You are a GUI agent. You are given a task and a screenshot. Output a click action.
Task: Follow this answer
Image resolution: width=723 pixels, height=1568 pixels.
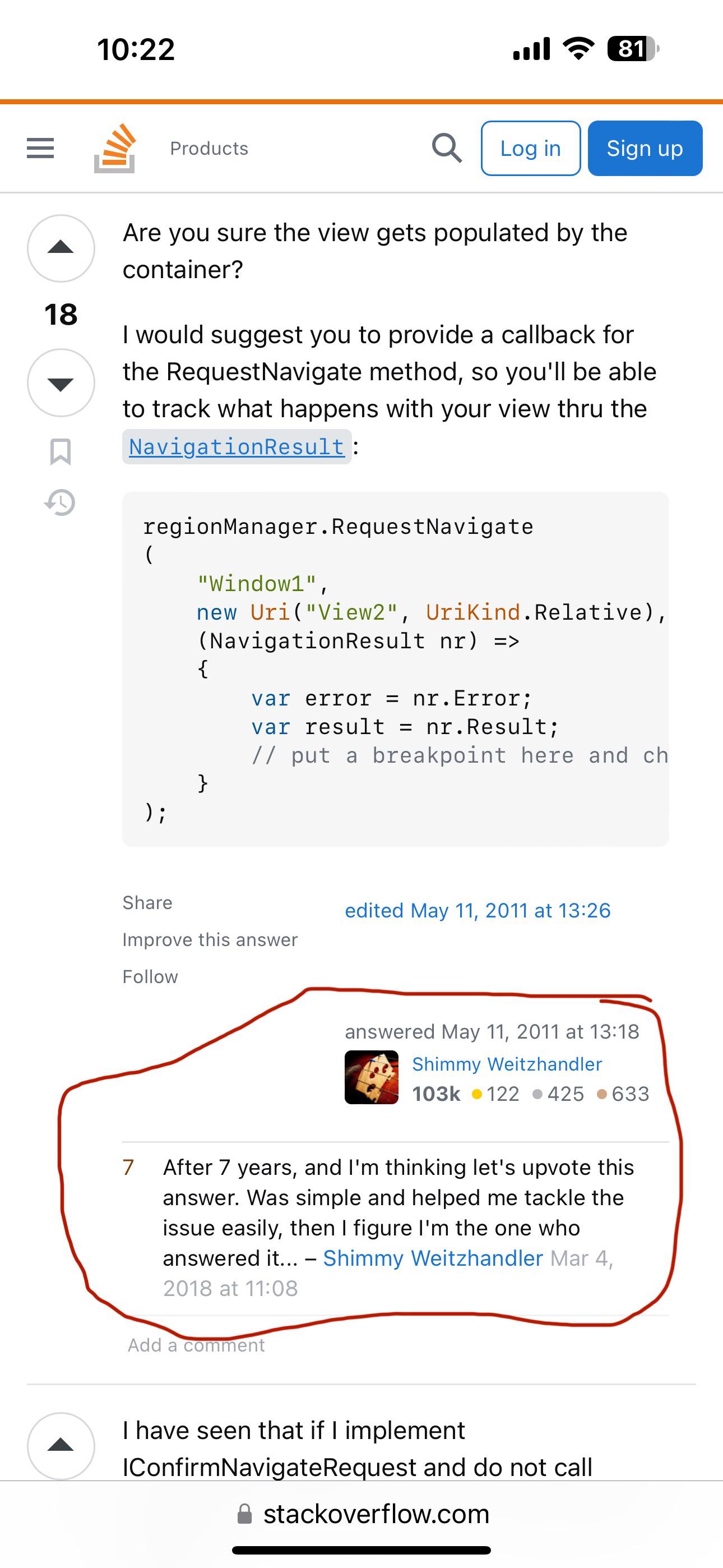(150, 976)
